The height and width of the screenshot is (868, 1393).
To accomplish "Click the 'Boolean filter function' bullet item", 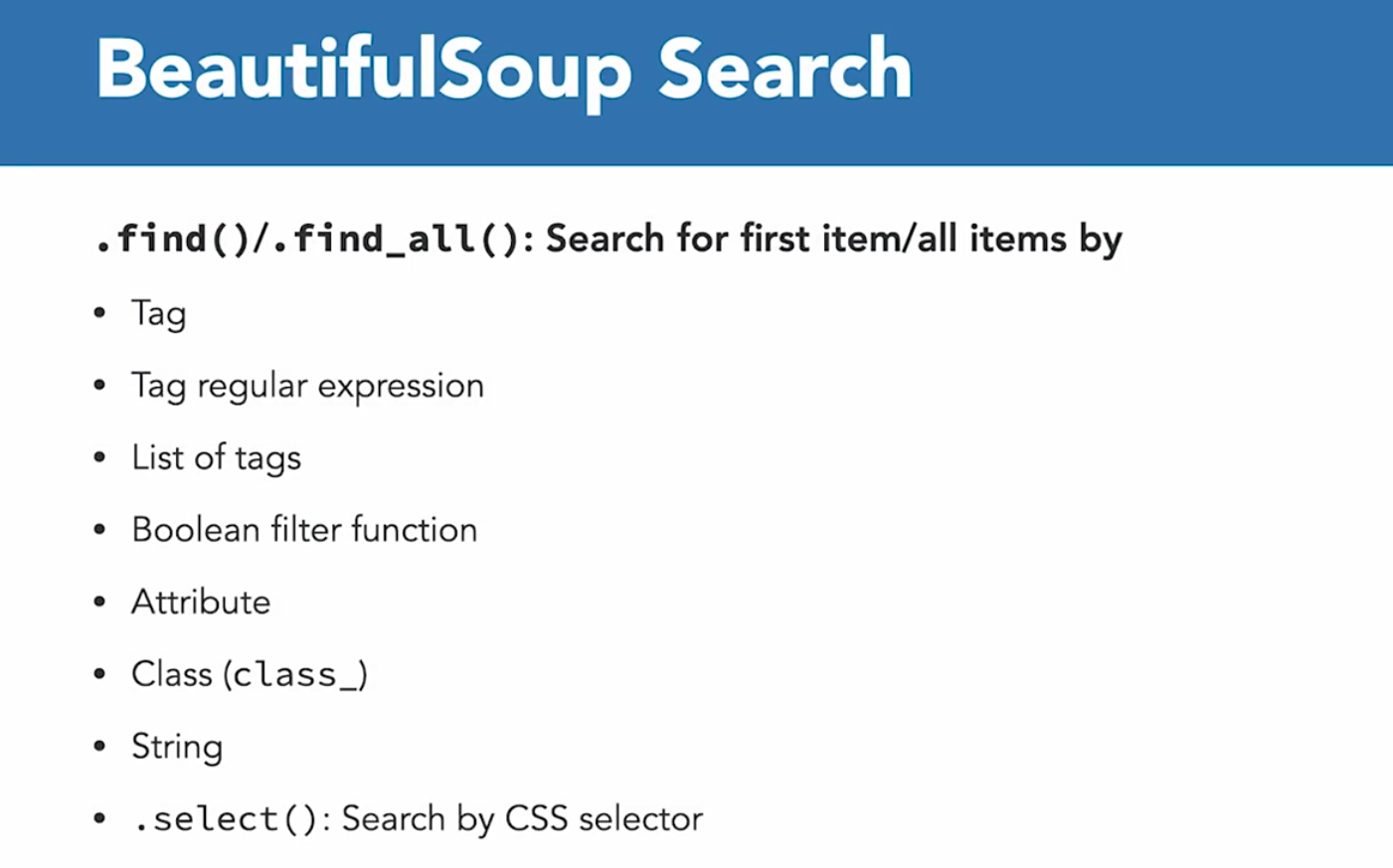I will [304, 530].
